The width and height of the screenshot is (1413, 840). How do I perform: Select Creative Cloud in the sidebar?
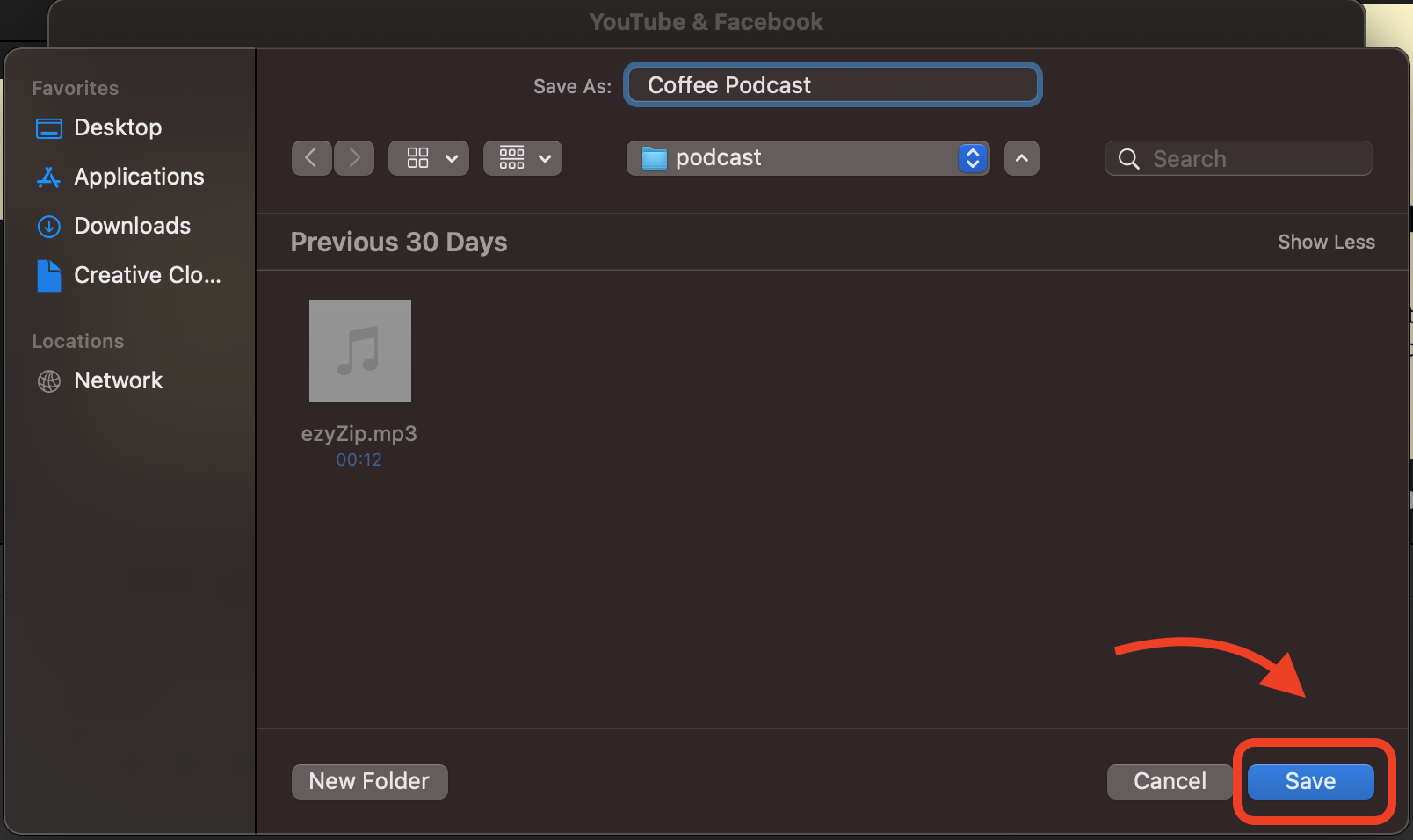(x=147, y=275)
